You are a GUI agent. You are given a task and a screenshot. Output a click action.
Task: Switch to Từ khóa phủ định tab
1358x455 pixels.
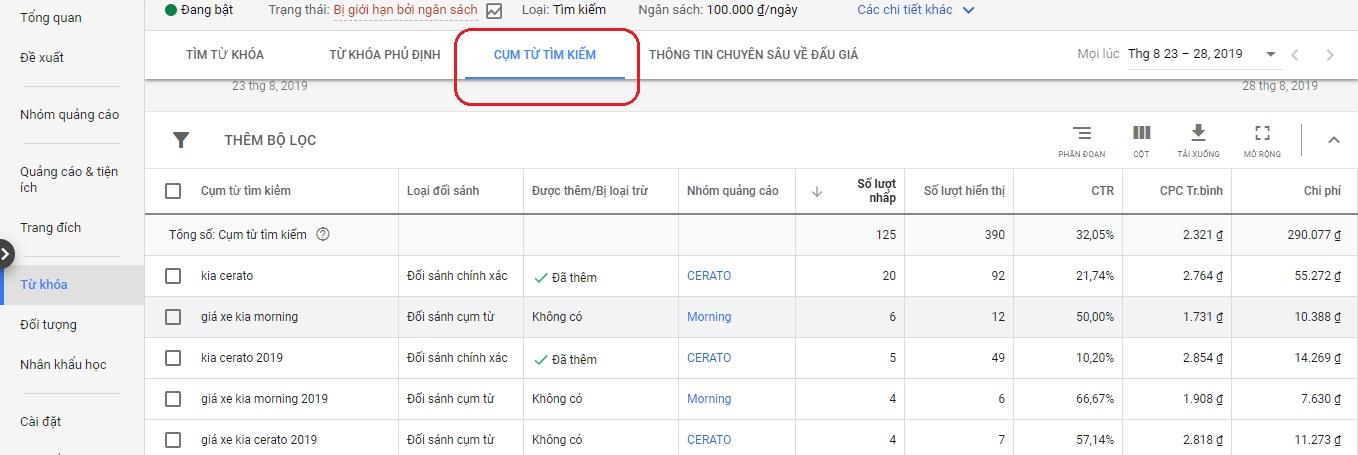click(x=384, y=54)
